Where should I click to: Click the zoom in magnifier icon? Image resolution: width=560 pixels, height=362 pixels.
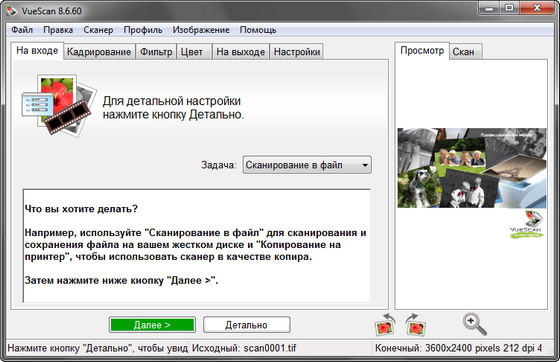[x=475, y=324]
